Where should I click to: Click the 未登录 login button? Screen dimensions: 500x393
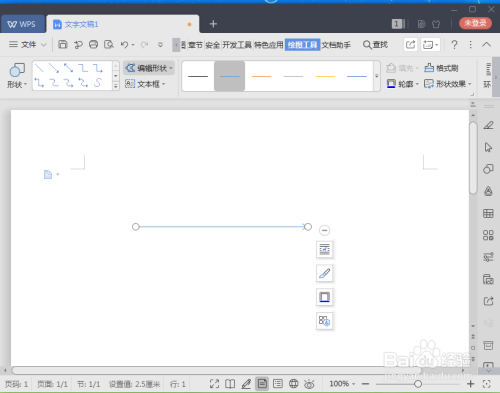coord(475,23)
